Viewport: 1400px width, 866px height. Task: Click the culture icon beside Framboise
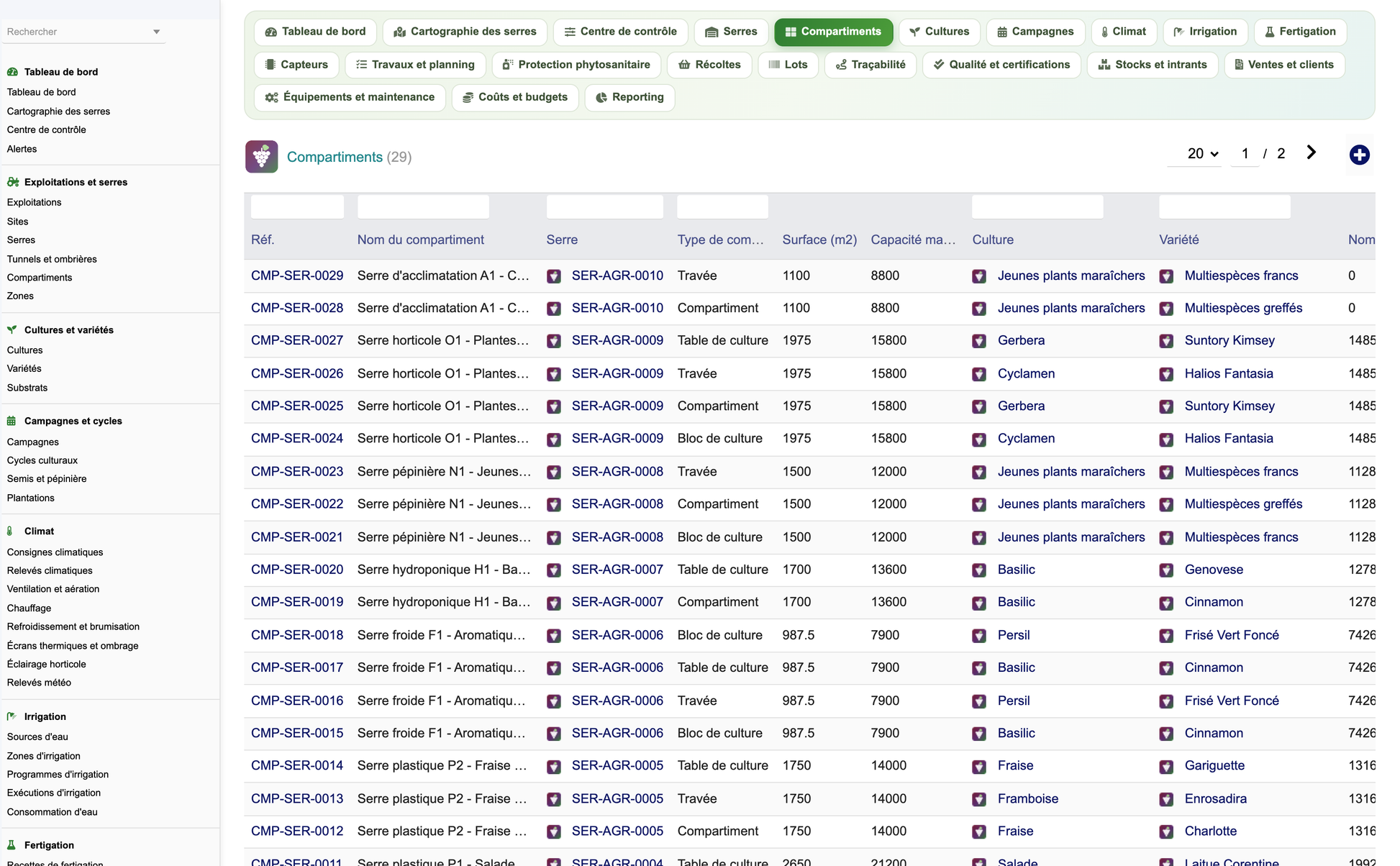coord(979,799)
